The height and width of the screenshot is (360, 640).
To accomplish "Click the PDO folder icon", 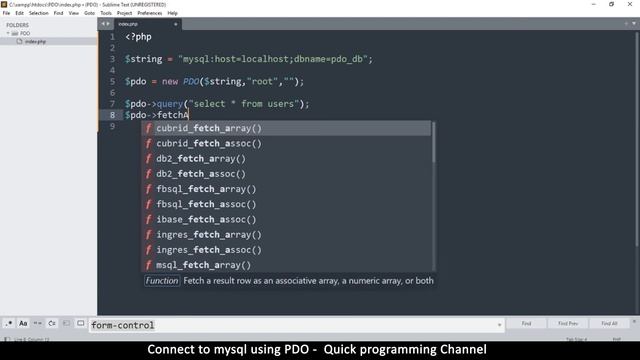I will [15, 33].
